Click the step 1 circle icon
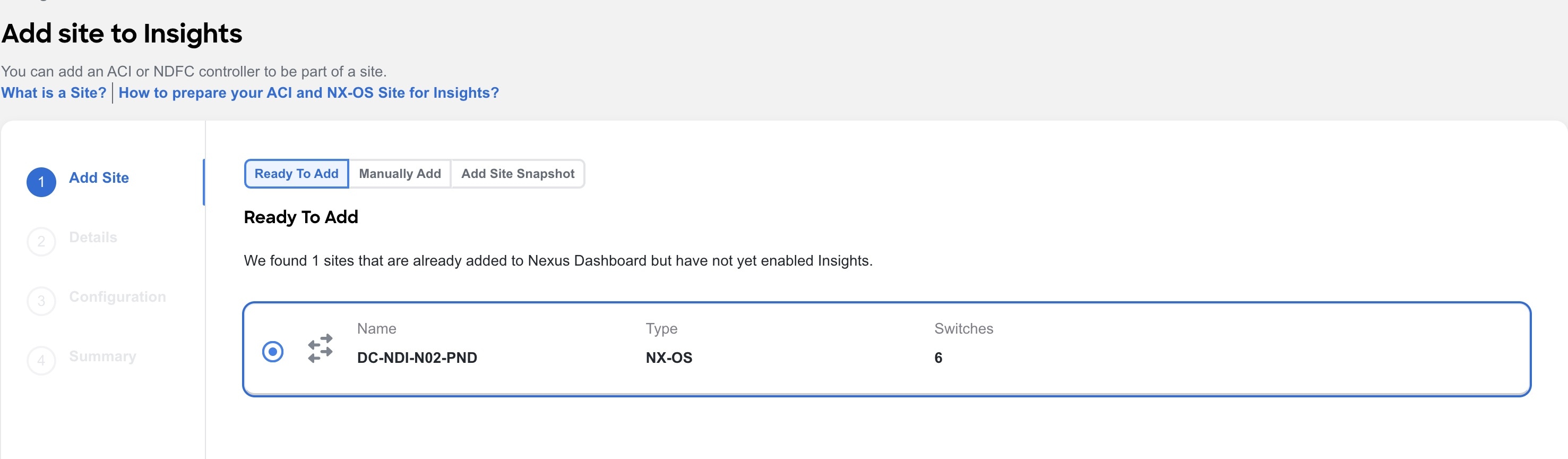This screenshot has height=459, width=1568. tap(41, 182)
